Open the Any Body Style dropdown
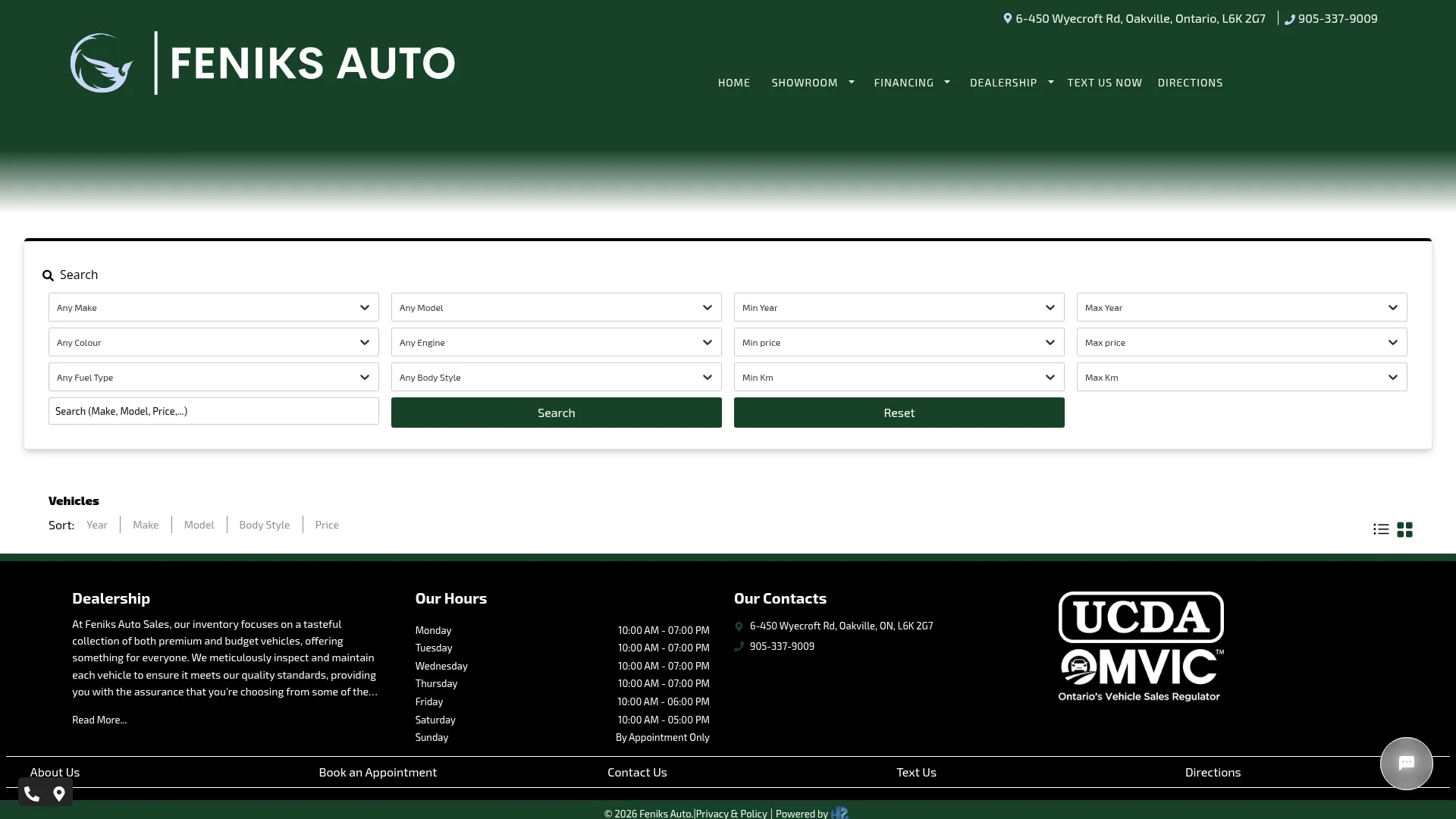The height and width of the screenshot is (819, 1456). pos(557,377)
